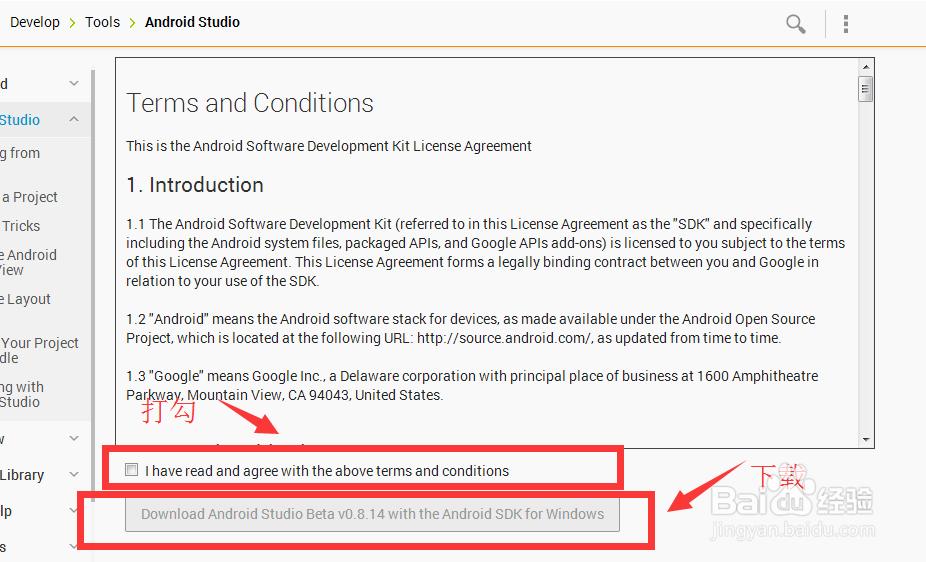Open the three-dot overflow menu
This screenshot has height=562, width=926.
[846, 24]
